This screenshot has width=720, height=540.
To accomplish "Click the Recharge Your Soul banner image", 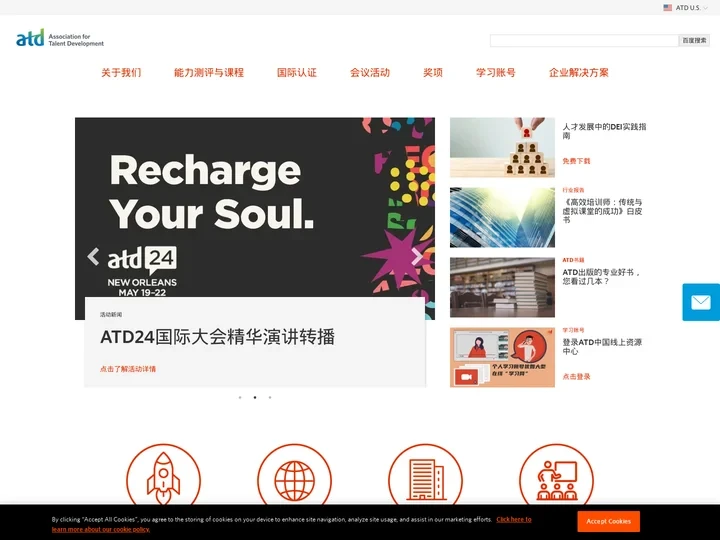I will (255, 208).
